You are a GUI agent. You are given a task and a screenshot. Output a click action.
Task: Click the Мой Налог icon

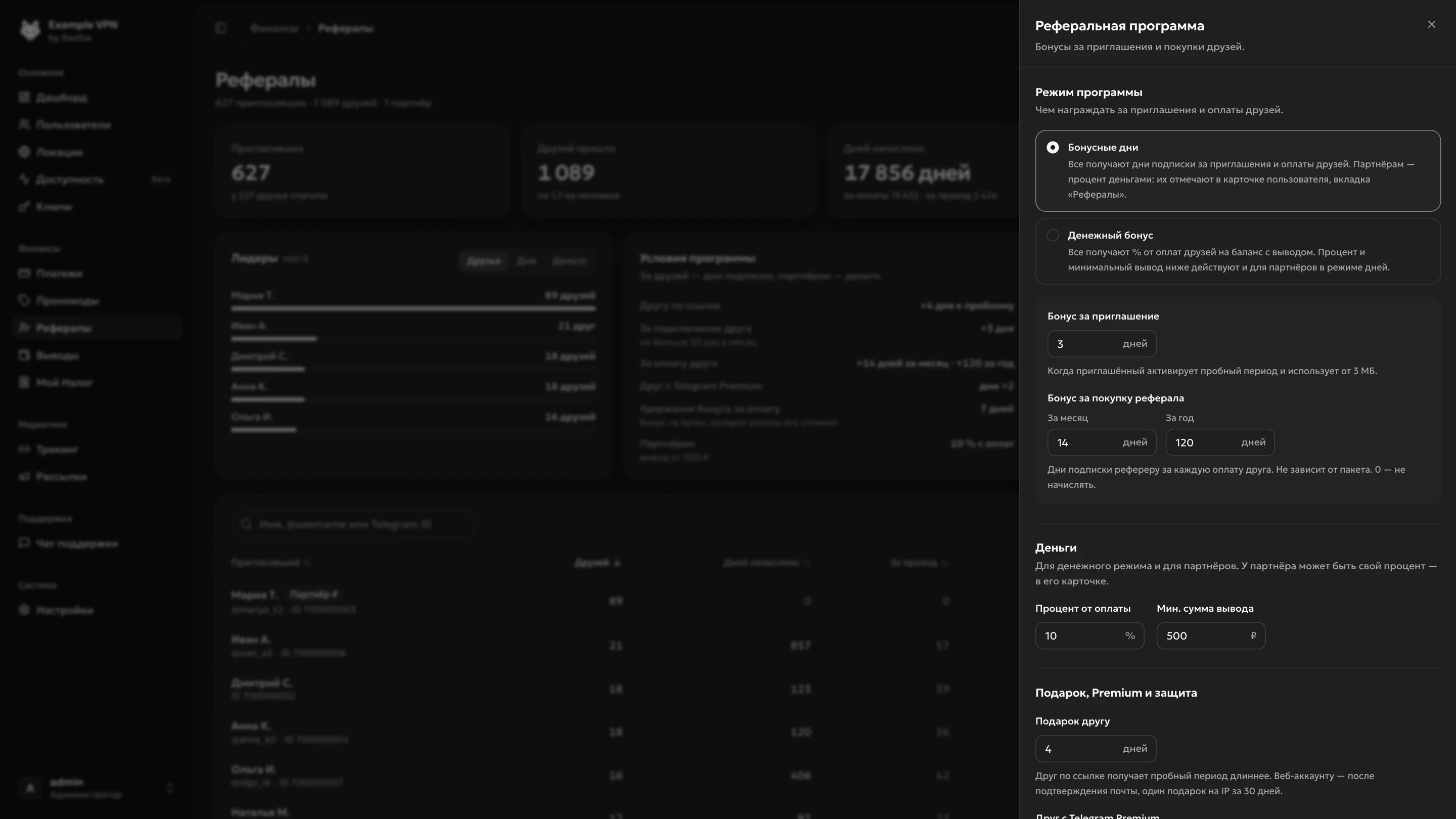click(24, 382)
